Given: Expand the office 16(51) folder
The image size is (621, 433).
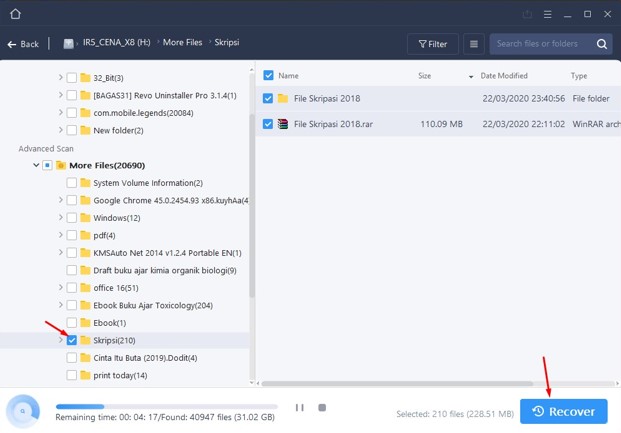Looking at the screenshot, I should (61, 288).
